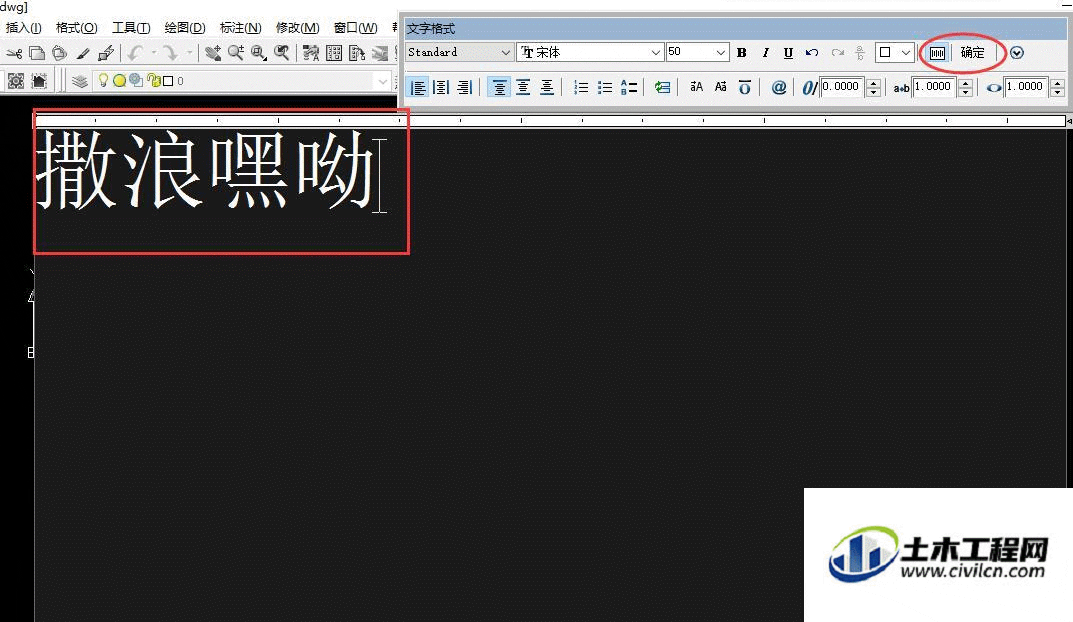This screenshot has height=622, width=1073.
Task: Click the oblique angle 0.0000 field
Action: pyautogui.click(x=842, y=87)
